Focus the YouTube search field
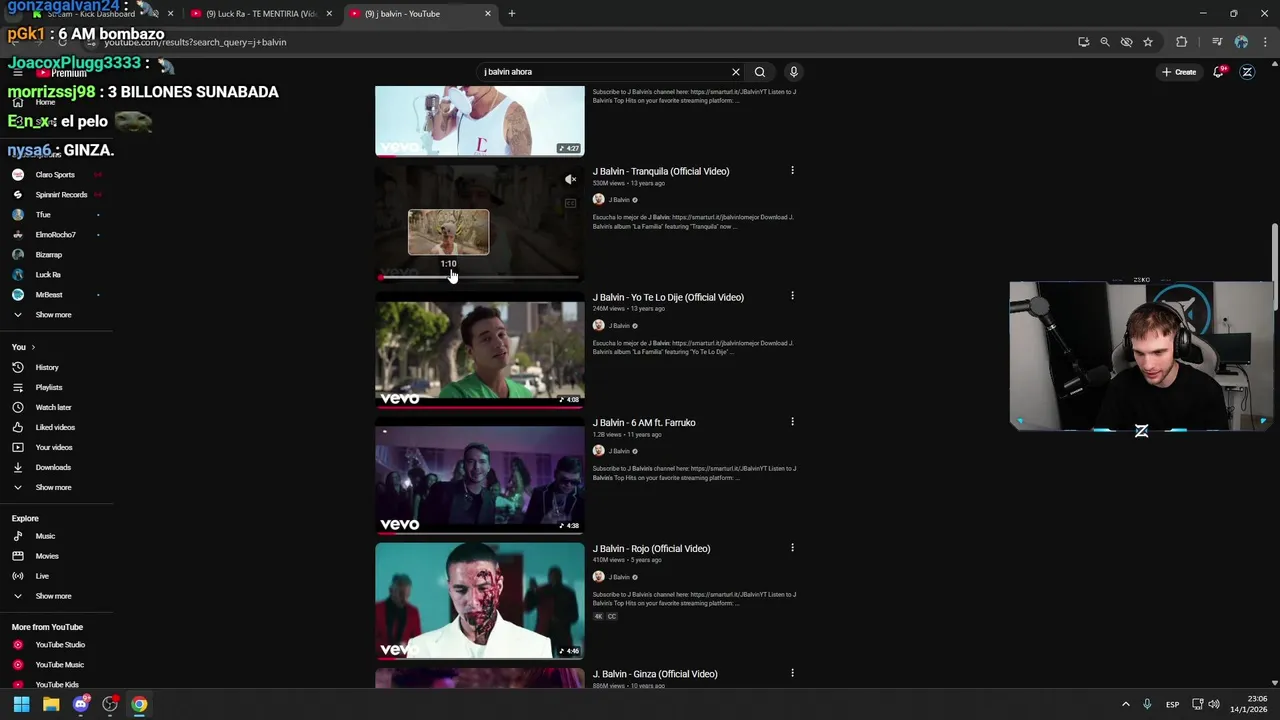 (605, 72)
